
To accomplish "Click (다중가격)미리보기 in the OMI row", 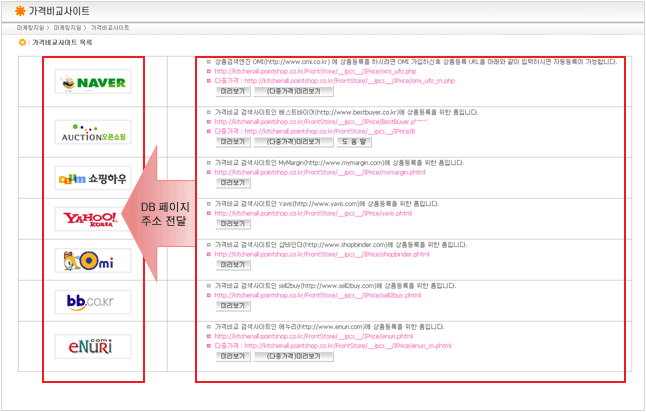I will [x=293, y=91].
